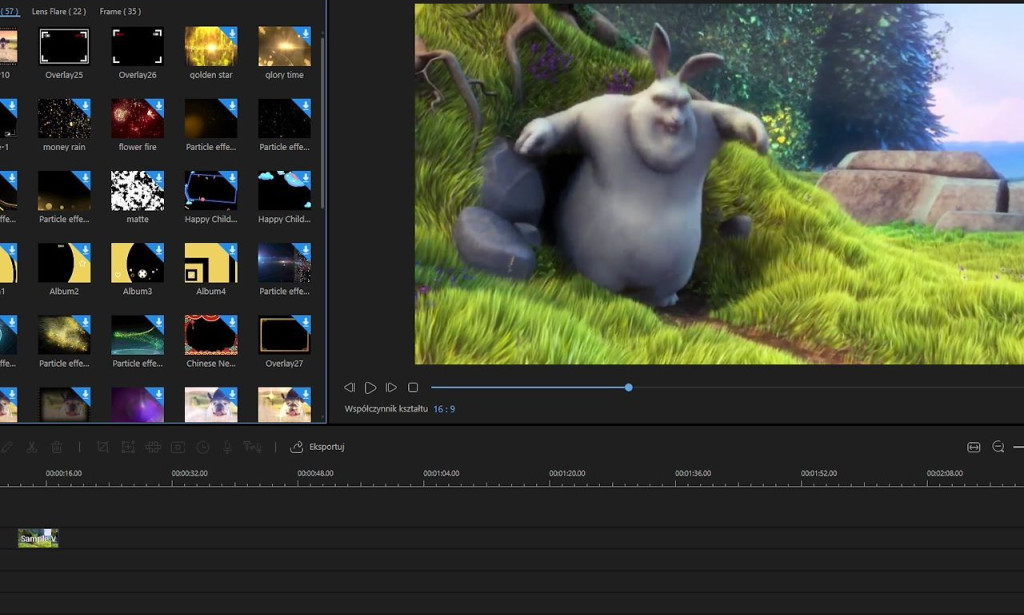
Task: Download the golden star overlay
Action: pos(230,31)
